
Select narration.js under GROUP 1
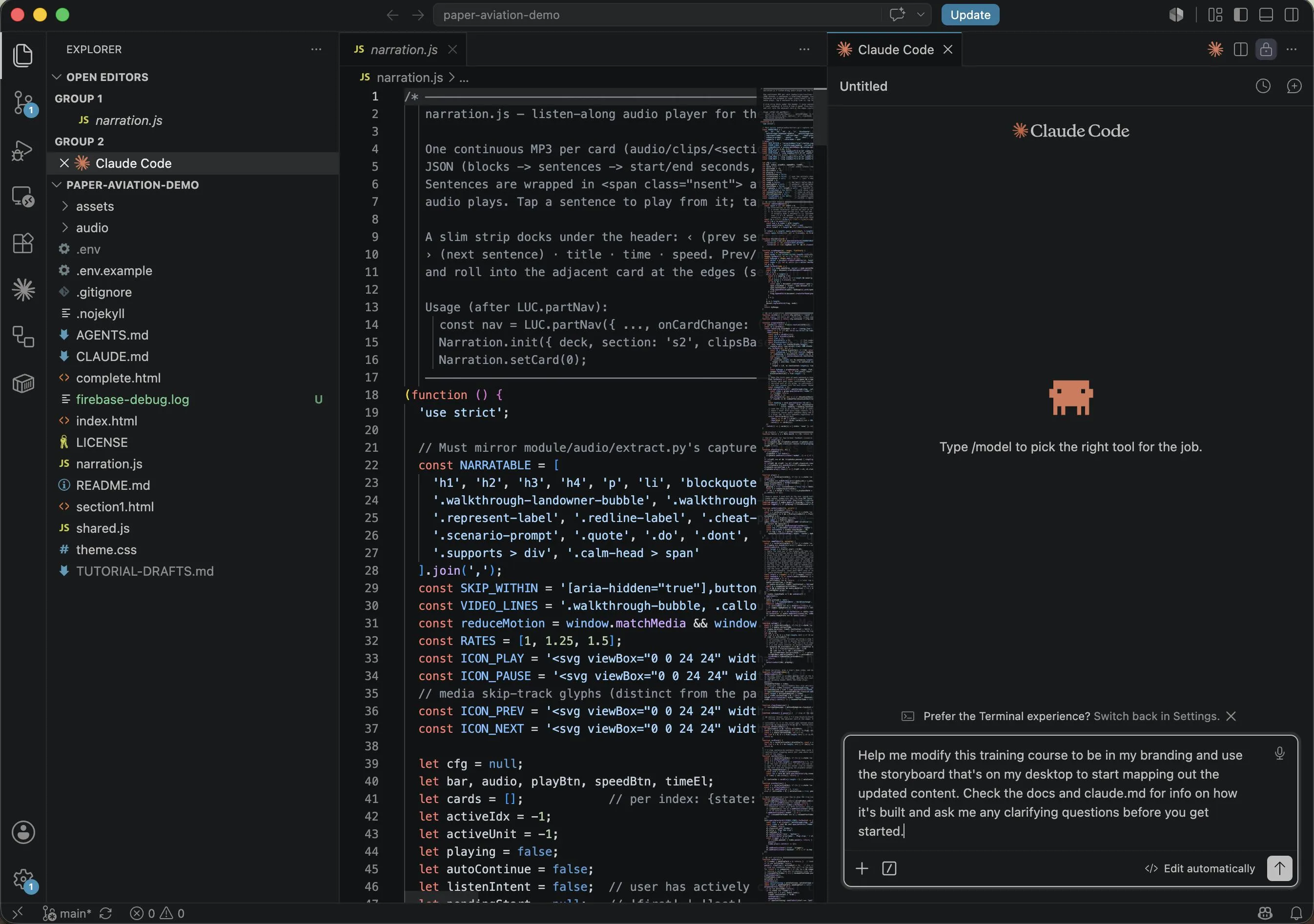129,120
